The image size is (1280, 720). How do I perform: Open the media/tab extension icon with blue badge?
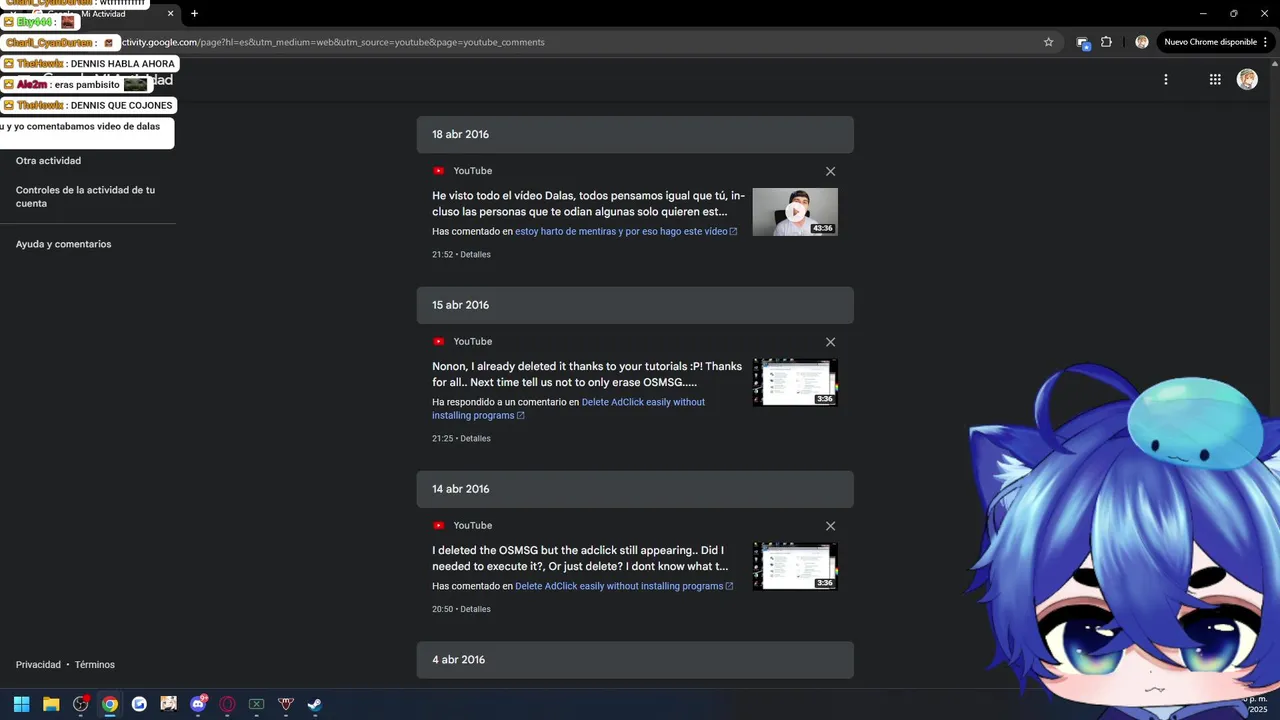(x=1082, y=42)
